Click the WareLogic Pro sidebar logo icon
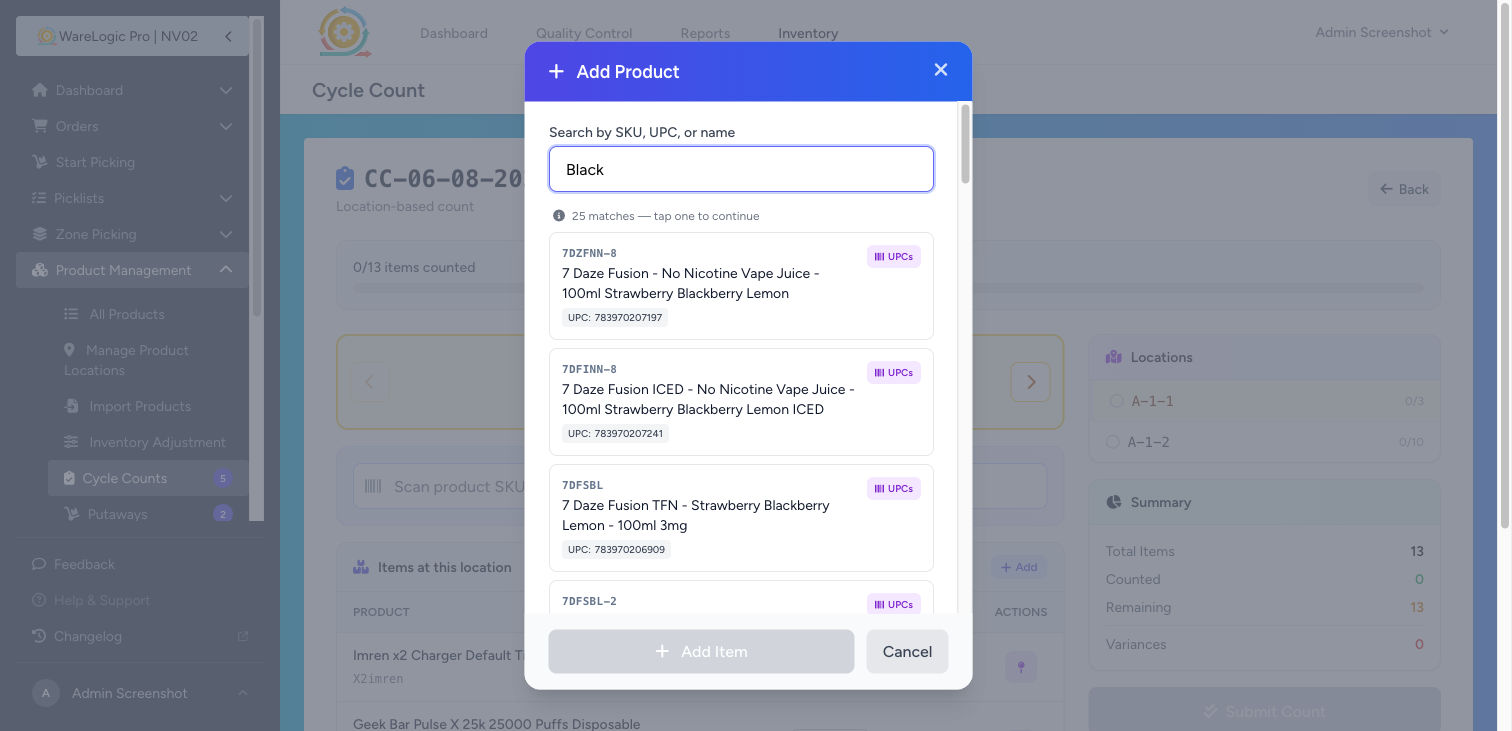 tap(46, 36)
